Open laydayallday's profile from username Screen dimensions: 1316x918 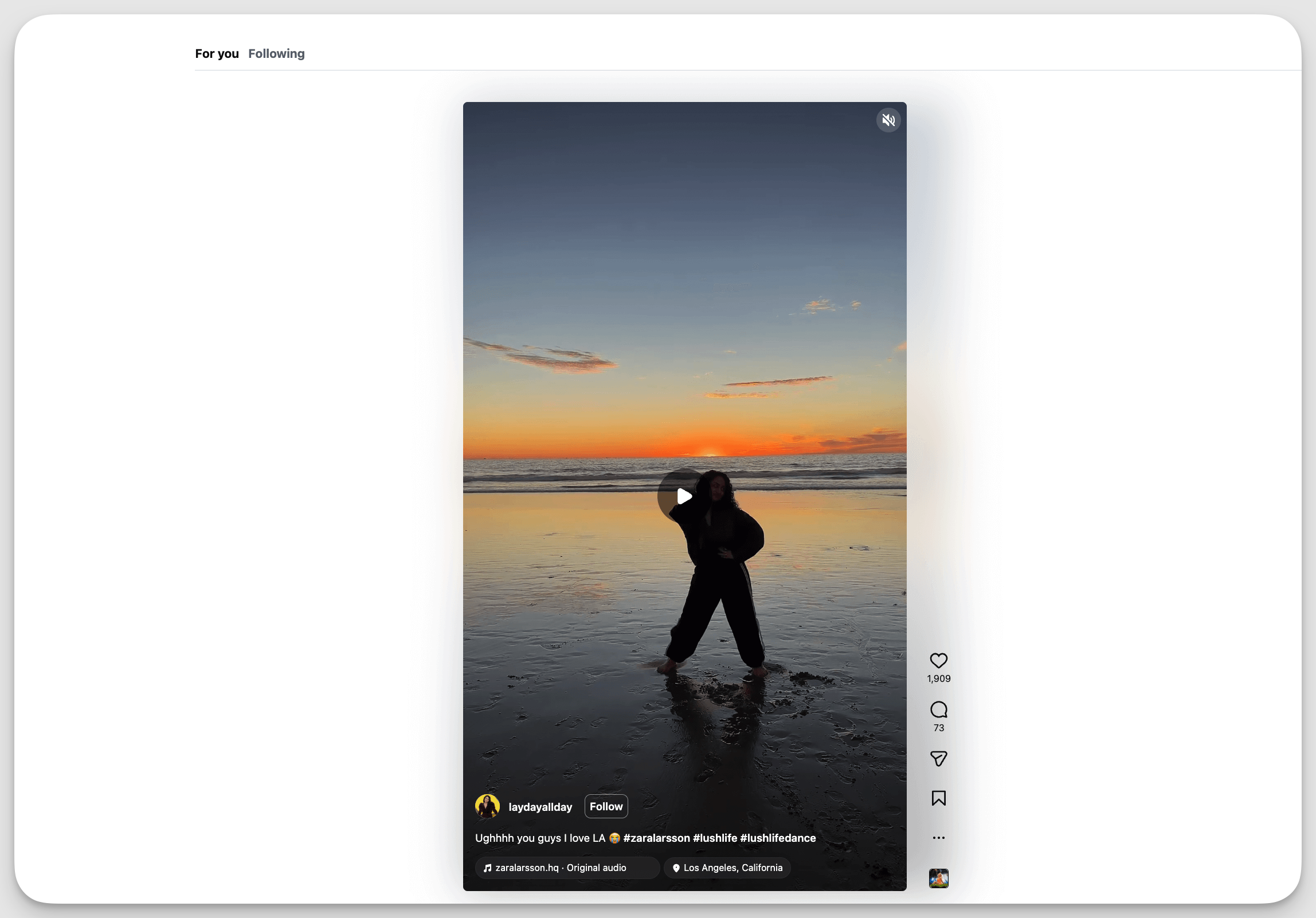[x=540, y=806]
